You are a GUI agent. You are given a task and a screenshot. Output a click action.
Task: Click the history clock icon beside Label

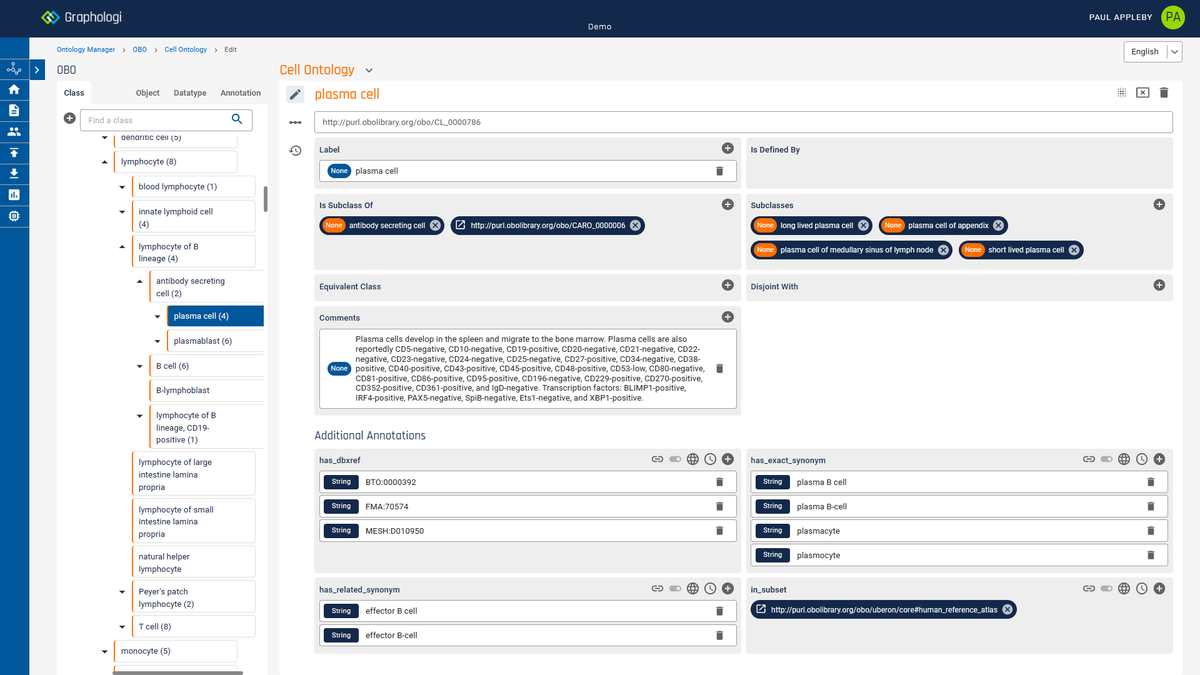295,150
